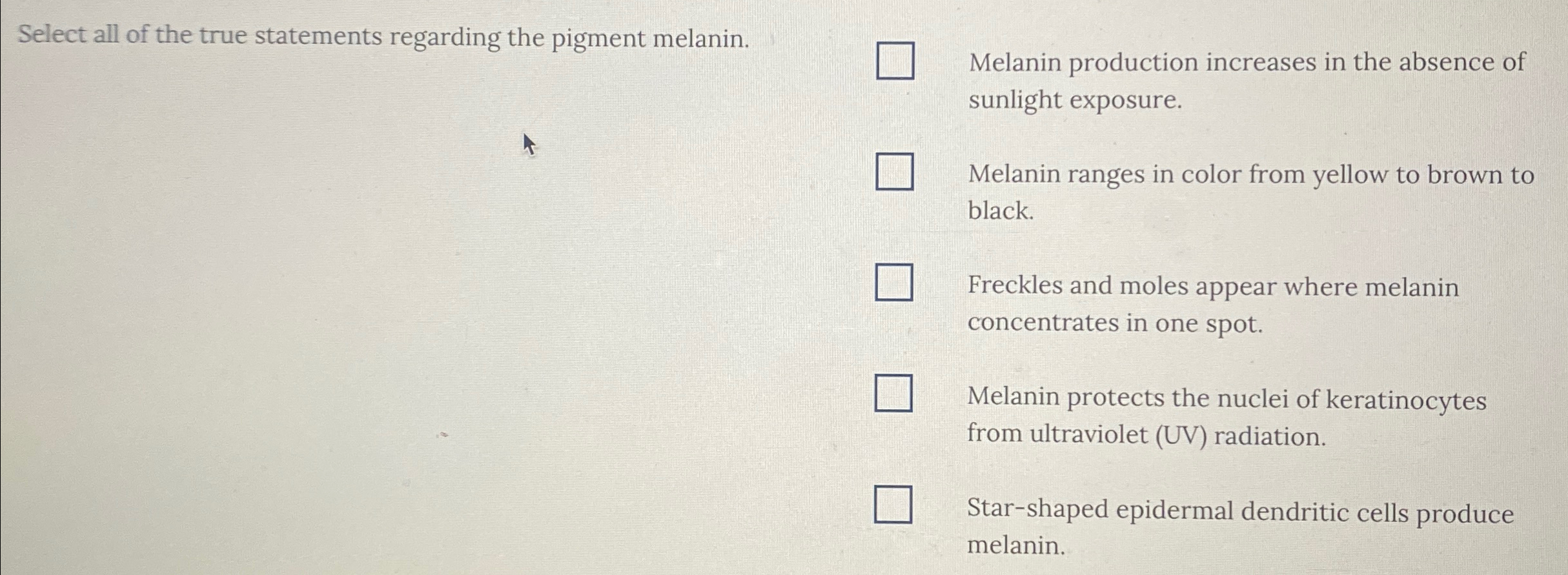This screenshot has width=1568, height=575.
Task: Click the question prompt text
Action: click(x=384, y=37)
